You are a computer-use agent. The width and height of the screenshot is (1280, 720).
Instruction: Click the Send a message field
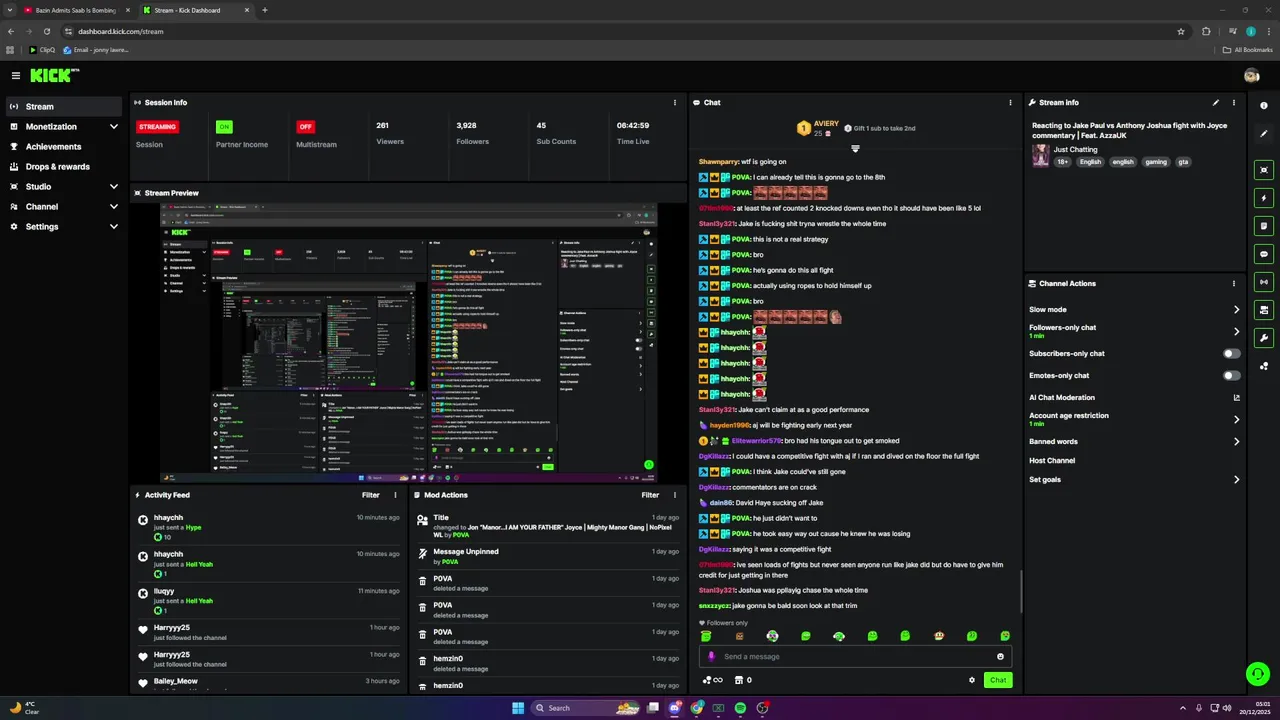(855, 656)
